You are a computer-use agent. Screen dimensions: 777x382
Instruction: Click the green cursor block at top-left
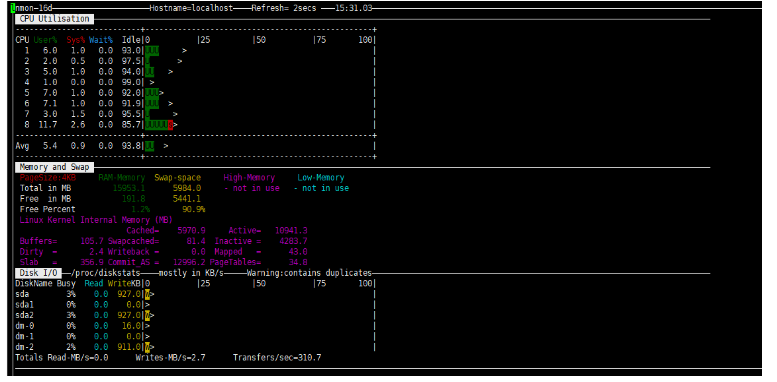click(13, 8)
